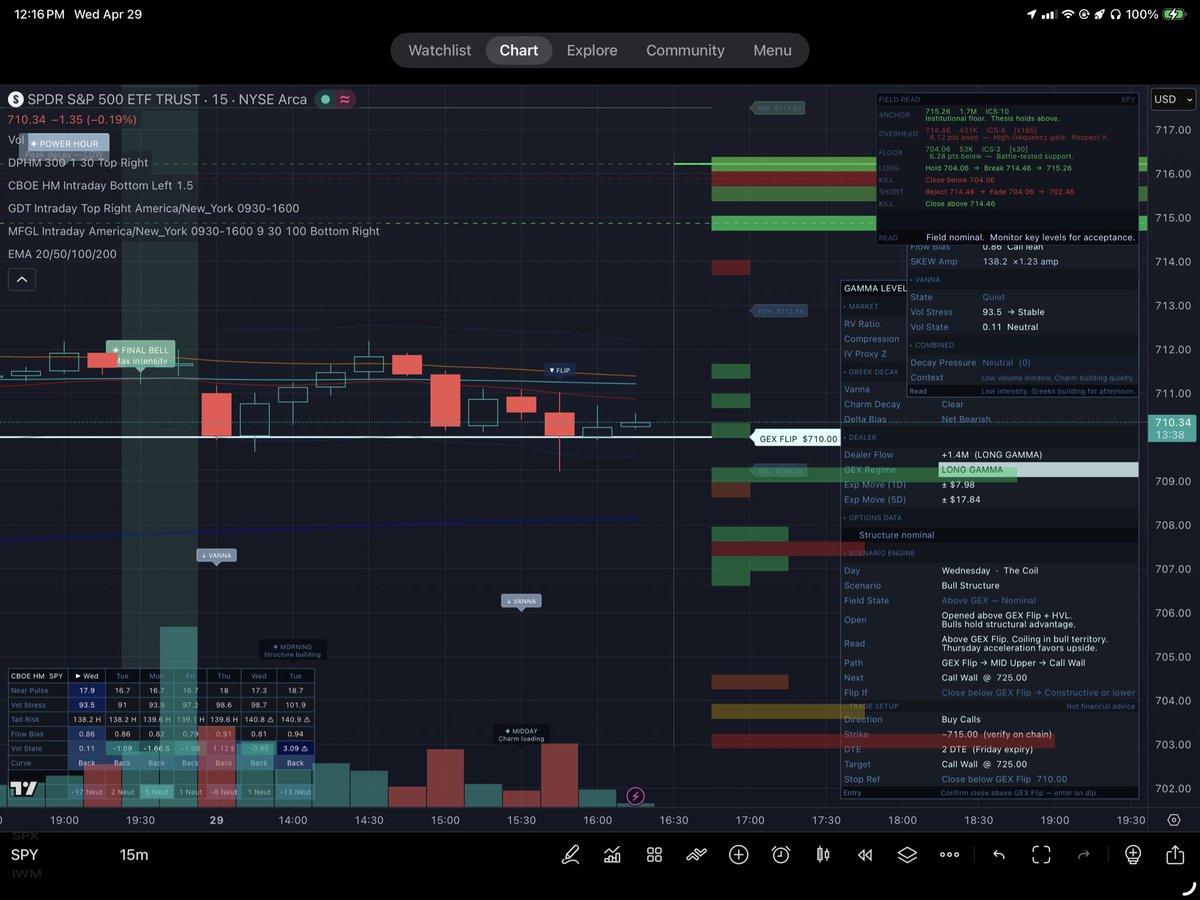Tap Bull Structure scenario value

coord(970,585)
